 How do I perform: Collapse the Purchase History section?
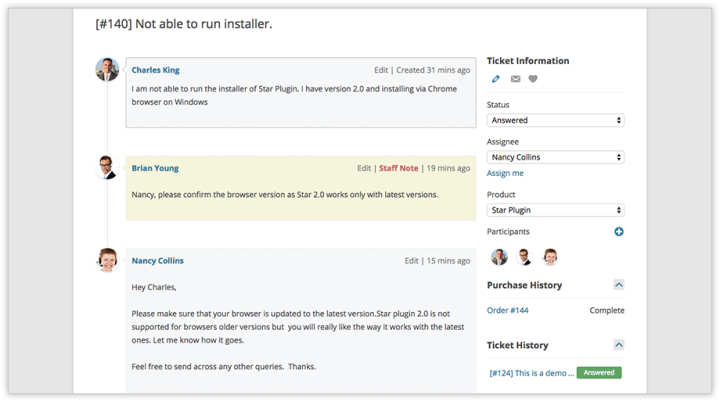pos(619,285)
